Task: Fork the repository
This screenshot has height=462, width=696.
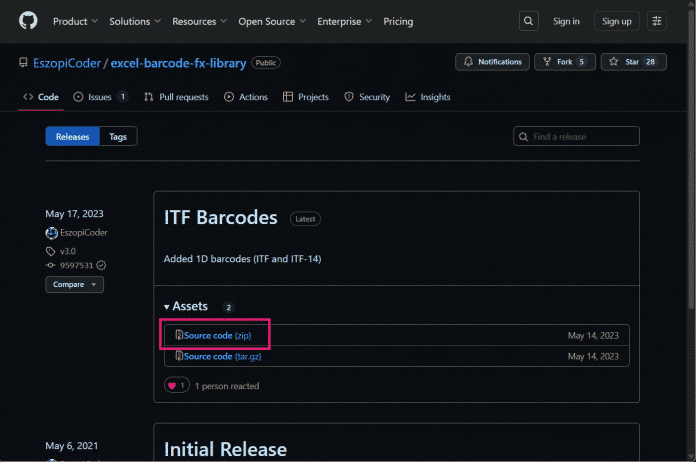Action: [566, 62]
